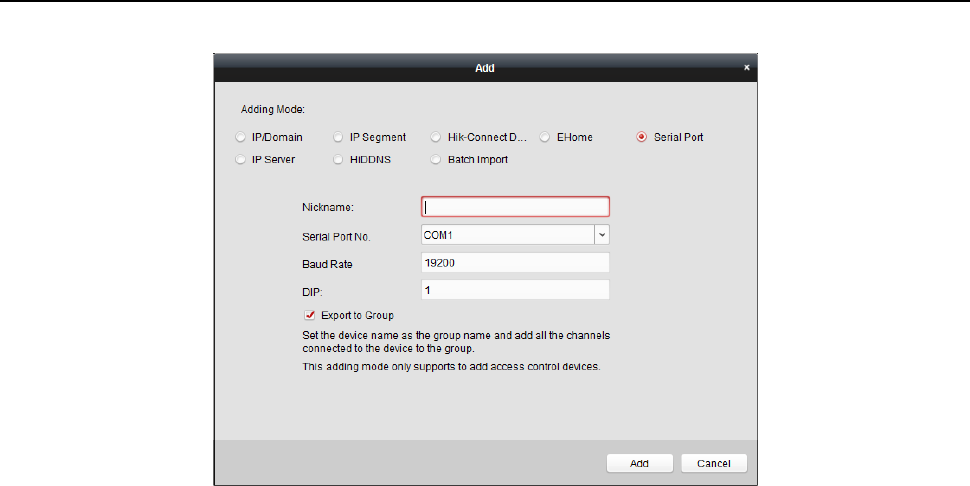Expand the Serial Port No. dropdown arrow
Screen dimensions: 970x486
[x=602, y=234]
